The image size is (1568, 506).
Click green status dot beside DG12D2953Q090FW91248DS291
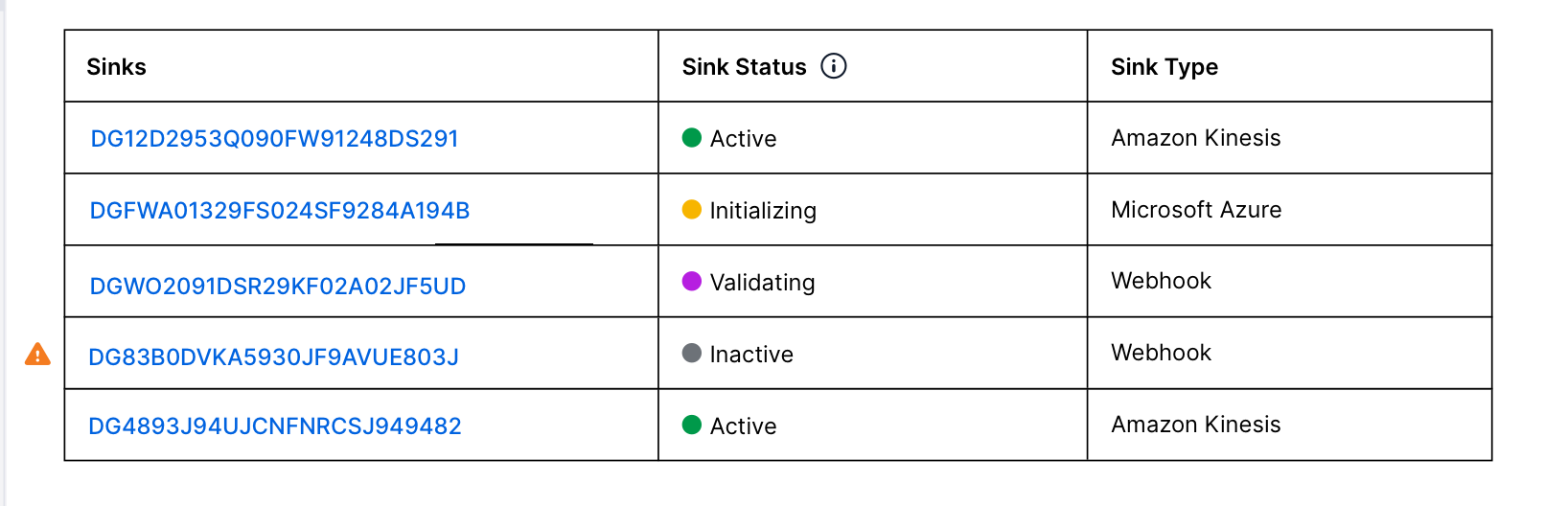point(692,138)
